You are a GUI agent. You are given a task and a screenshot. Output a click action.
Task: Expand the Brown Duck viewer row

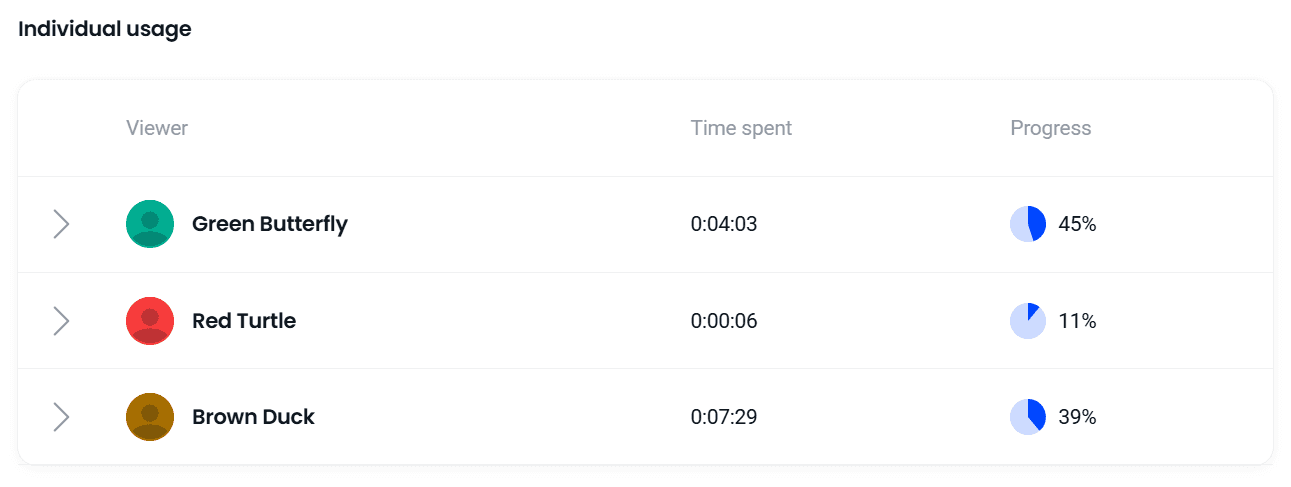[x=61, y=417]
